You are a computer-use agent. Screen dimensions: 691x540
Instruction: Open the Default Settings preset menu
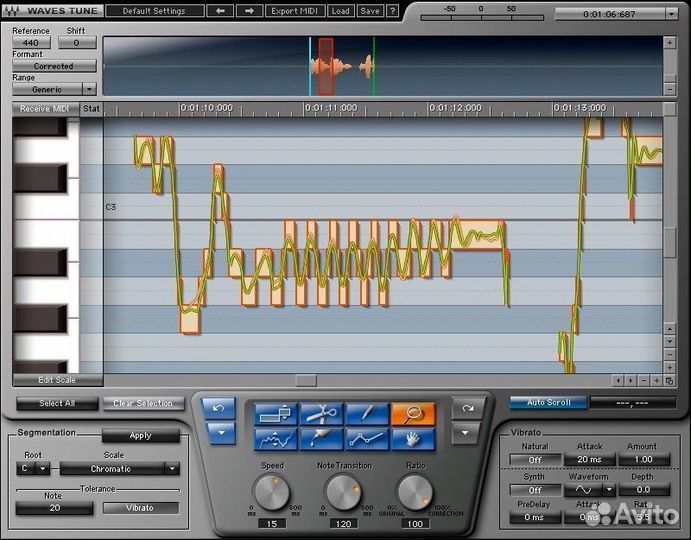click(x=155, y=11)
